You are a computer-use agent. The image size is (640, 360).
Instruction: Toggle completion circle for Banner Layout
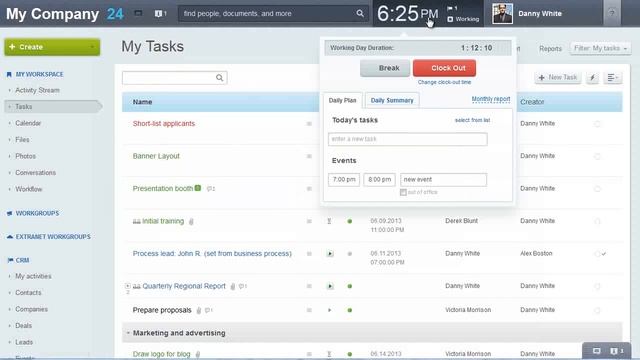coord(597,156)
